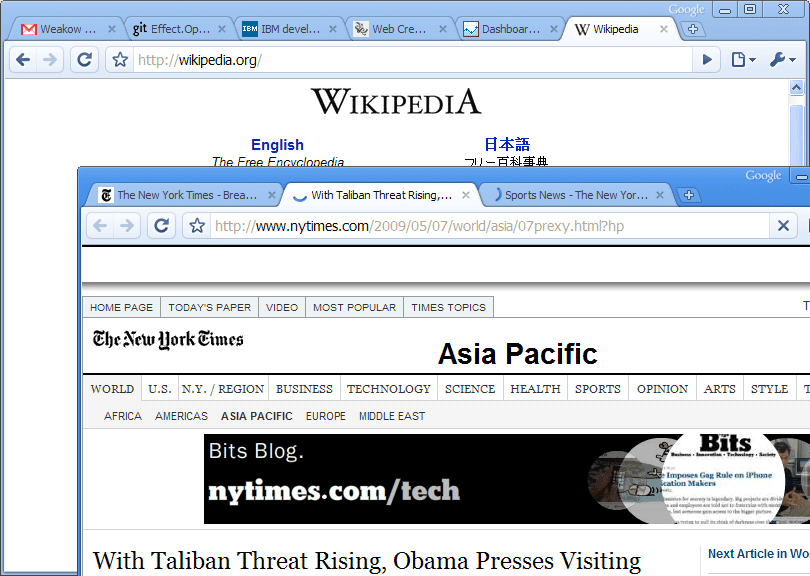Add a new tab in the nytimes window
The image size is (810, 576).
(x=688, y=195)
